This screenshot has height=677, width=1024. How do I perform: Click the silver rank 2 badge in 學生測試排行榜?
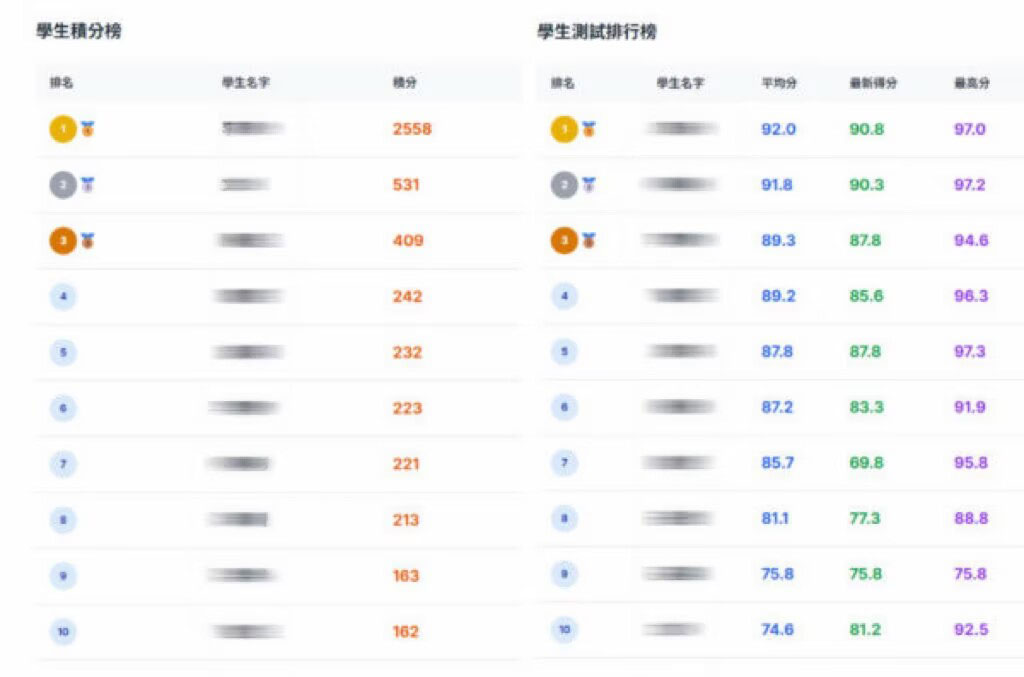pos(564,185)
